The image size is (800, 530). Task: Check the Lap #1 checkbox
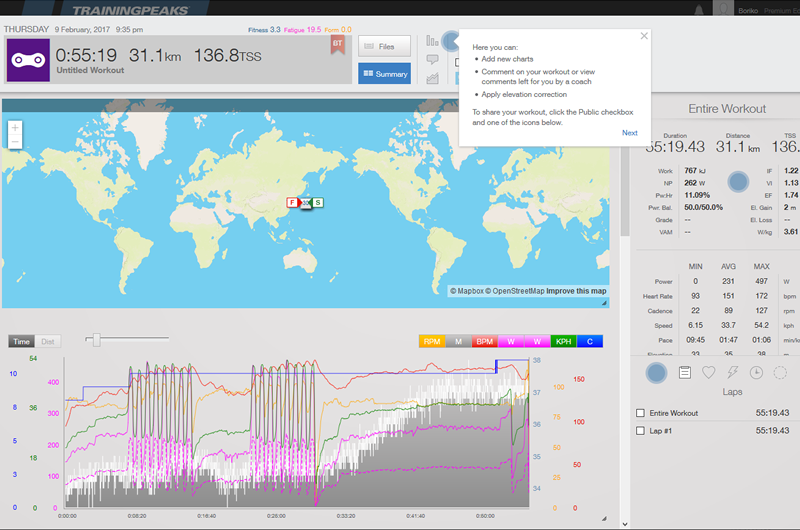(640, 431)
